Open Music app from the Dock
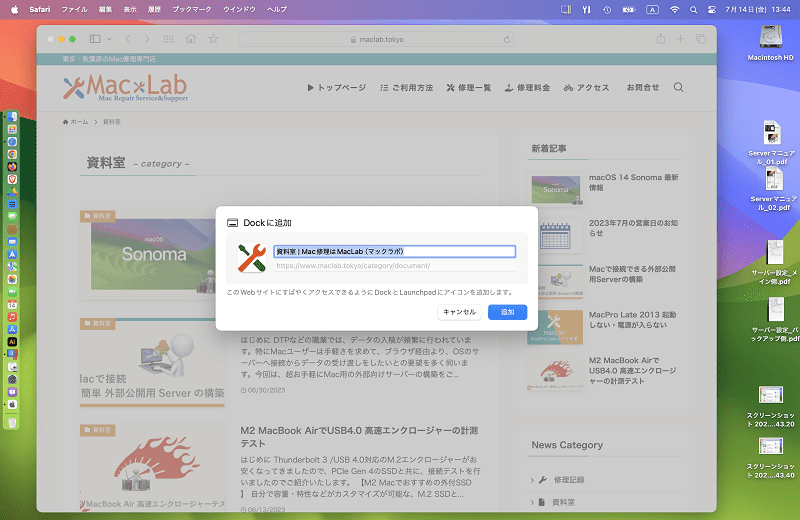 pyautogui.click(x=12, y=317)
